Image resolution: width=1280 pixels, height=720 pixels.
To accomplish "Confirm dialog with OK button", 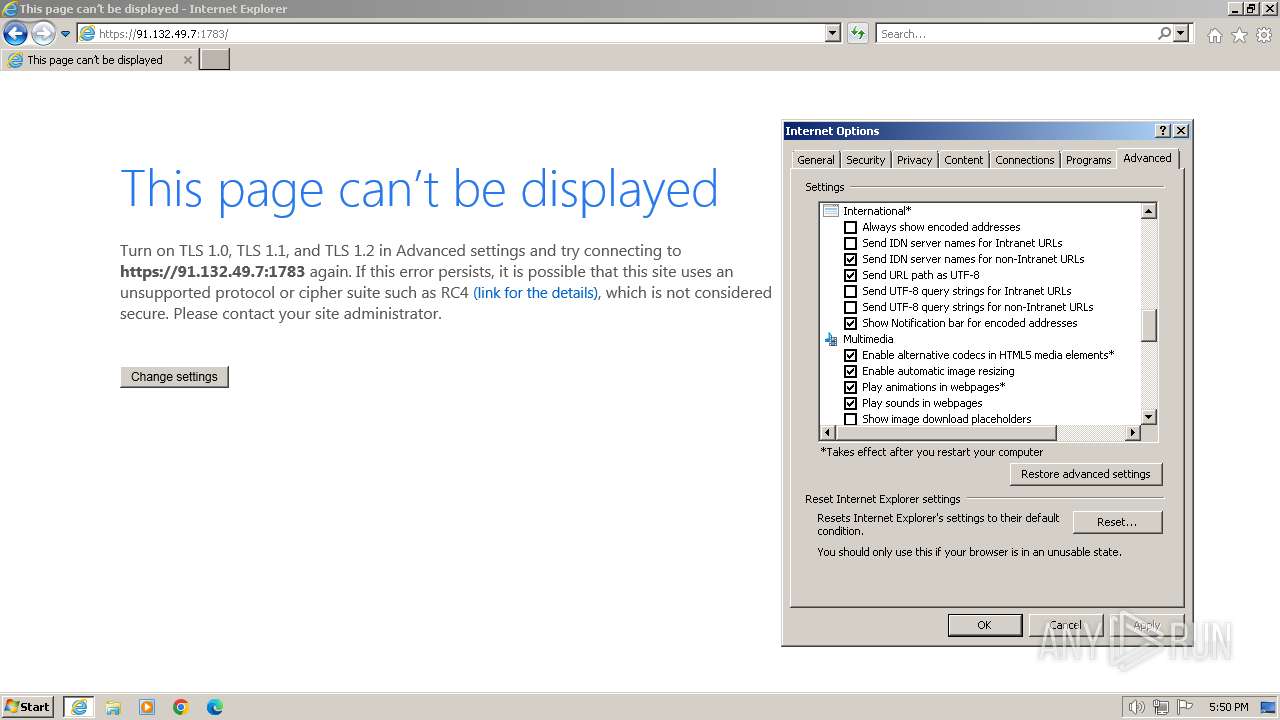I will (x=984, y=625).
